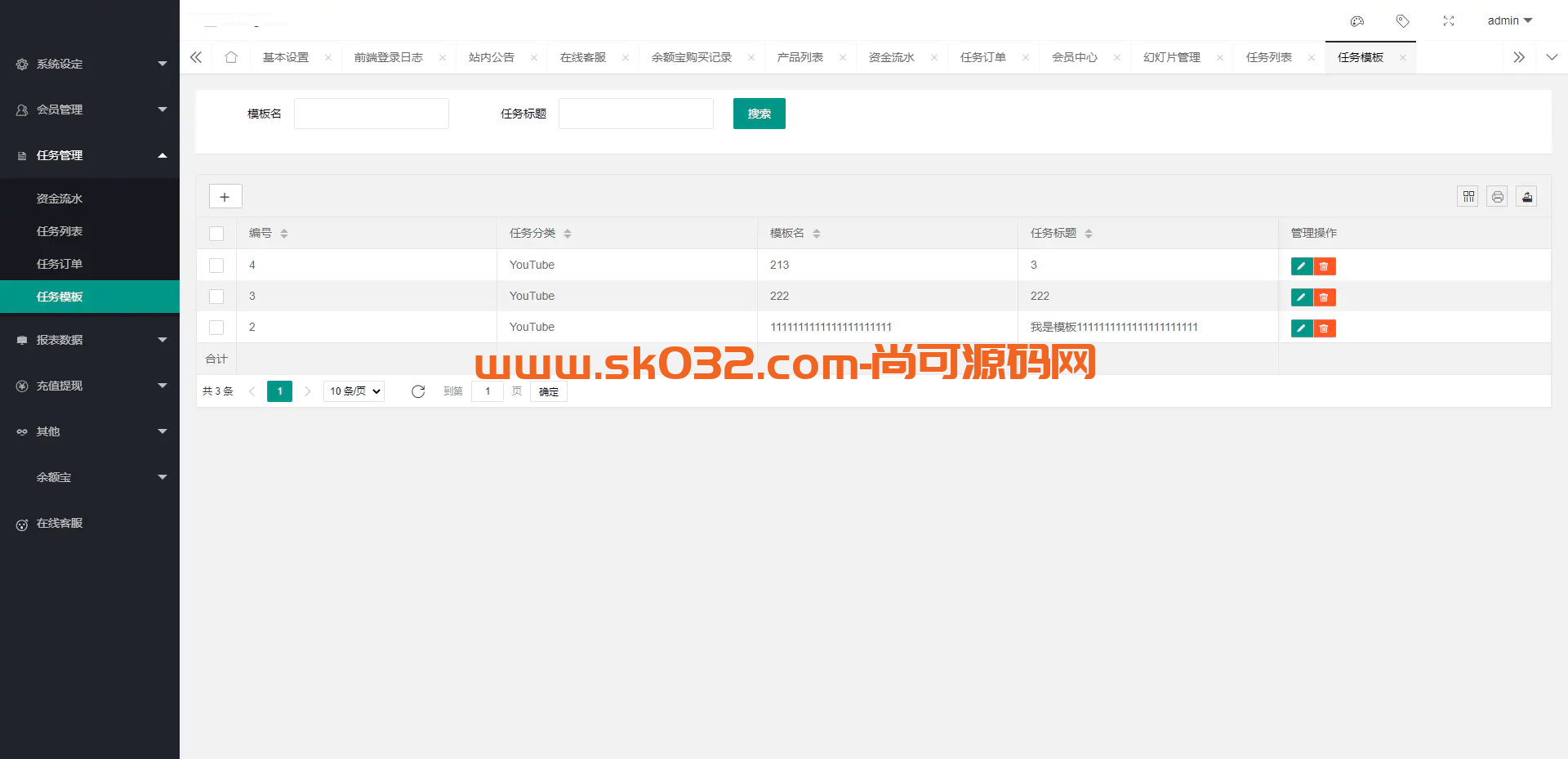Image resolution: width=1568 pixels, height=759 pixels.
Task: Click the 我是模板 task title cell
Action: coord(1148,327)
